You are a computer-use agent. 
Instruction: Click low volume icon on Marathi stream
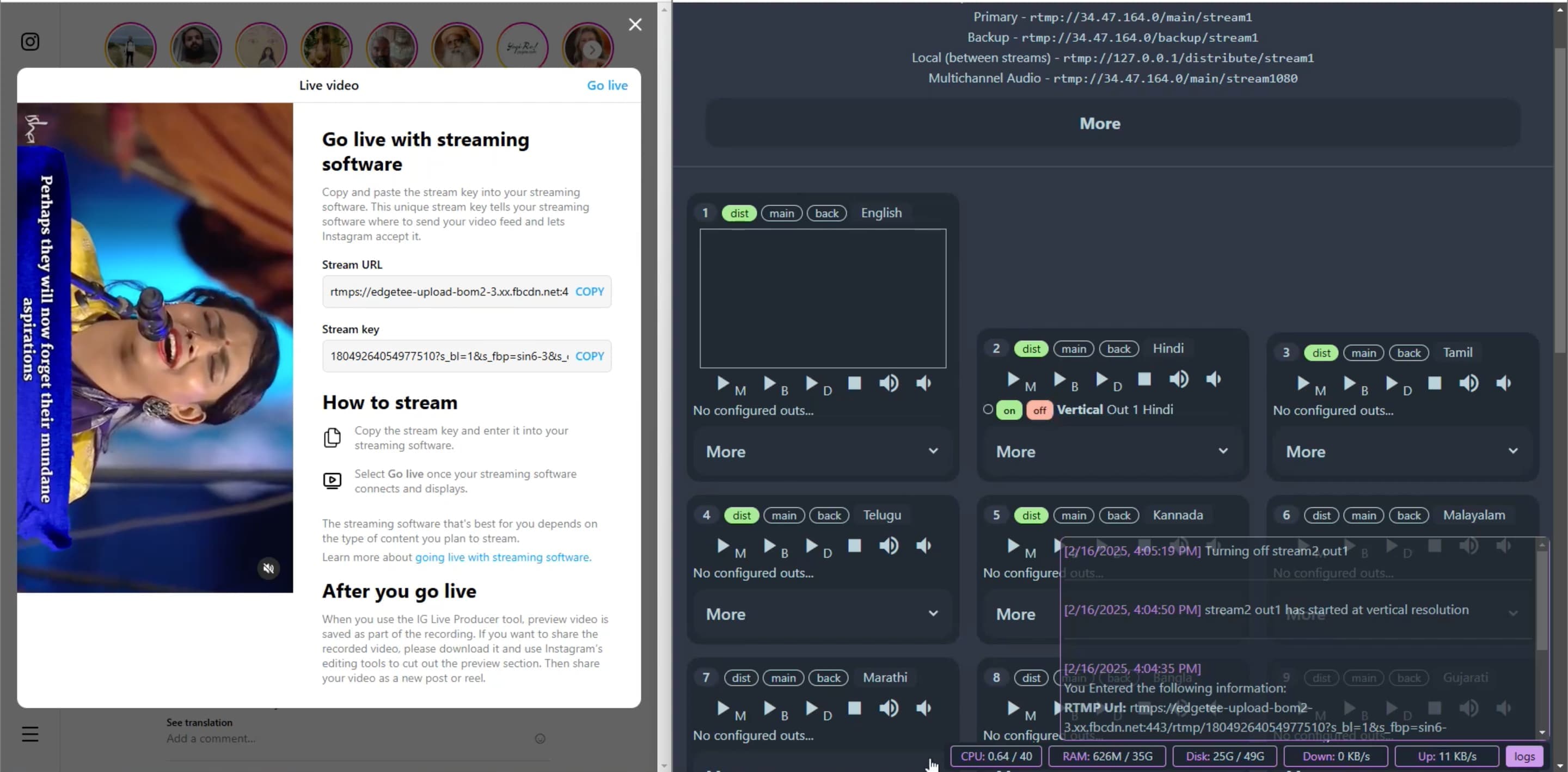(x=923, y=708)
